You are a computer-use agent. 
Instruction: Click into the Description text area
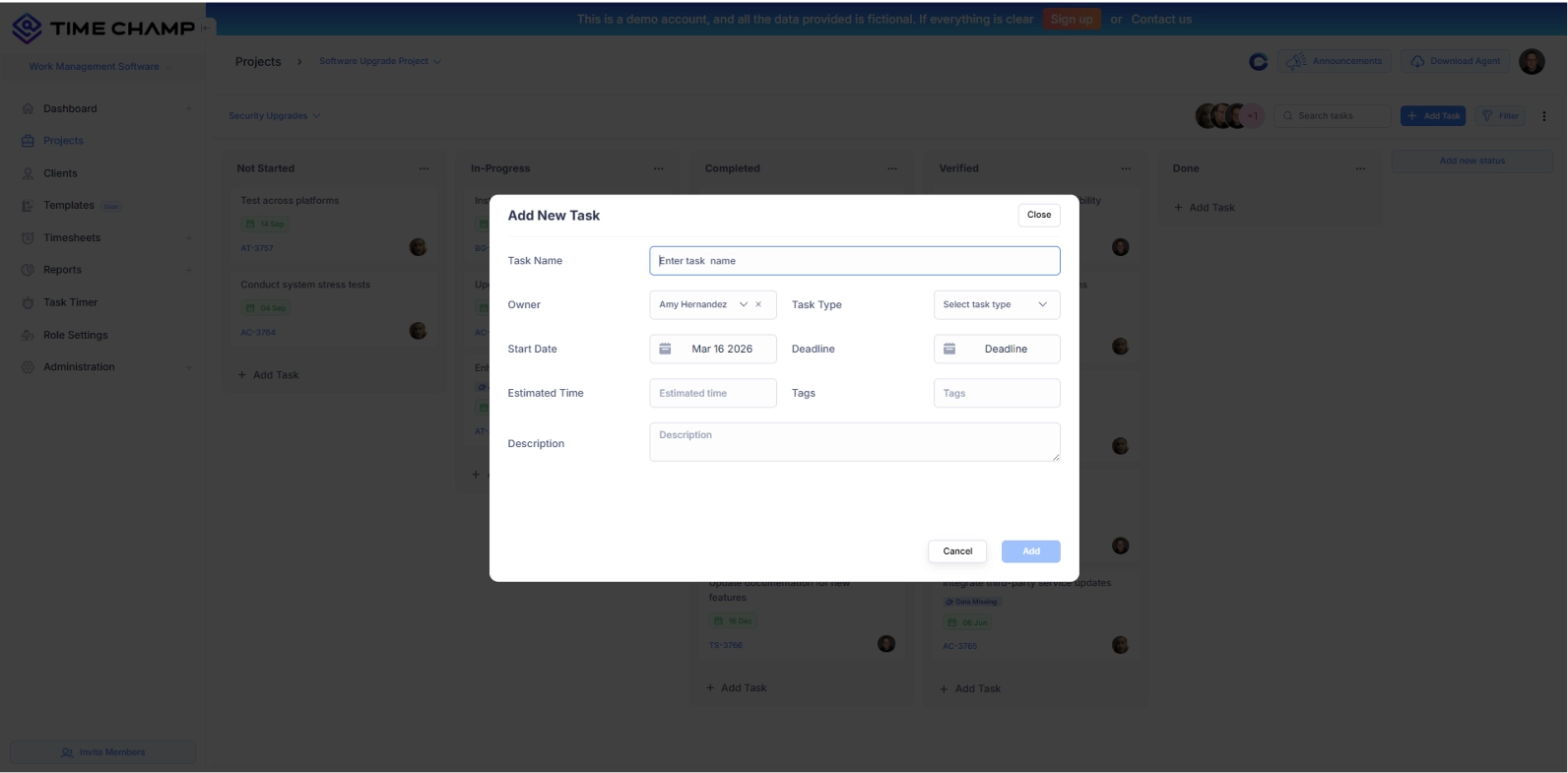click(854, 442)
